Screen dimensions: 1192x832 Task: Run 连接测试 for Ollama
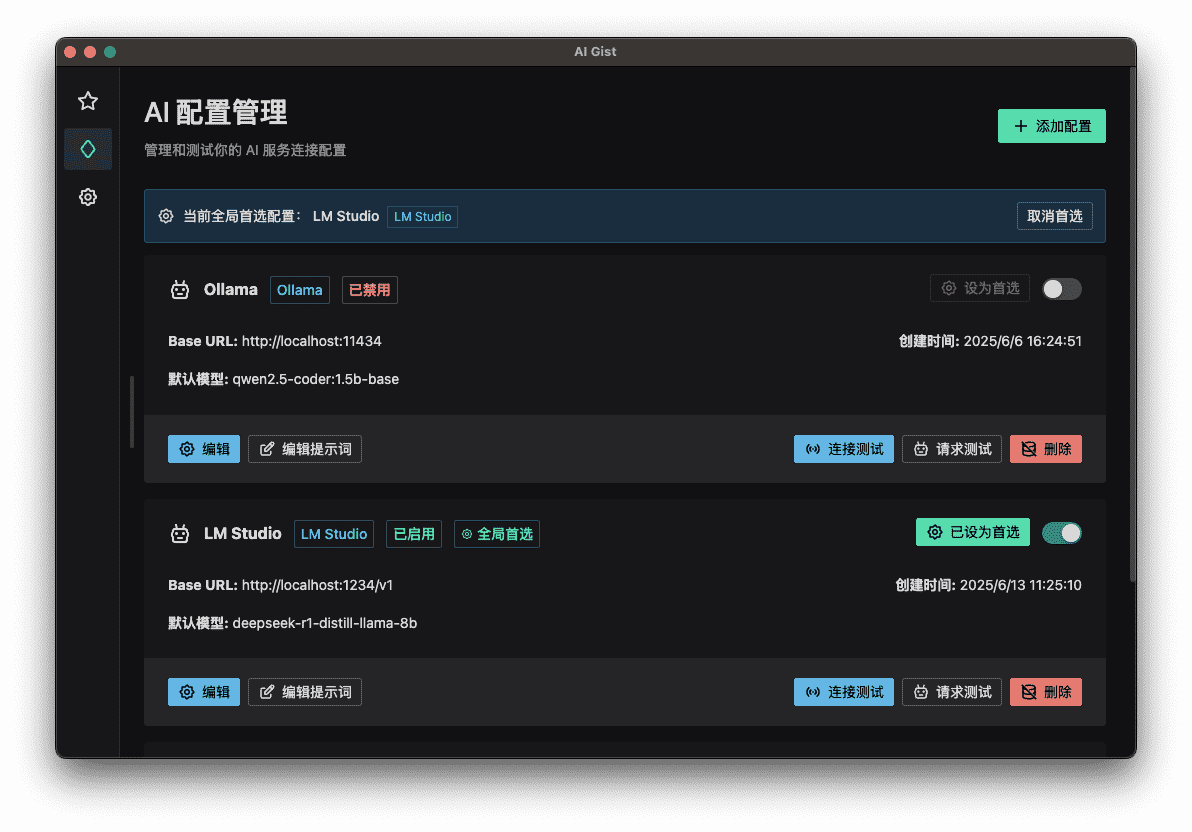pos(844,449)
